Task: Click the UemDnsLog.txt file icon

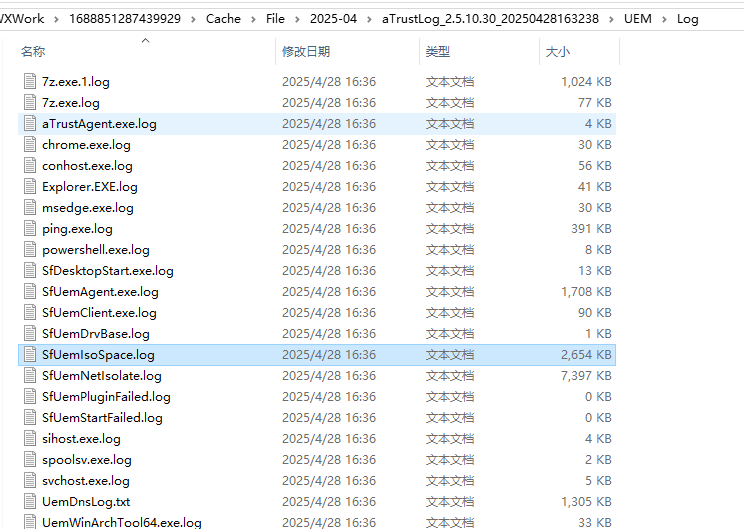Action: tap(30, 502)
